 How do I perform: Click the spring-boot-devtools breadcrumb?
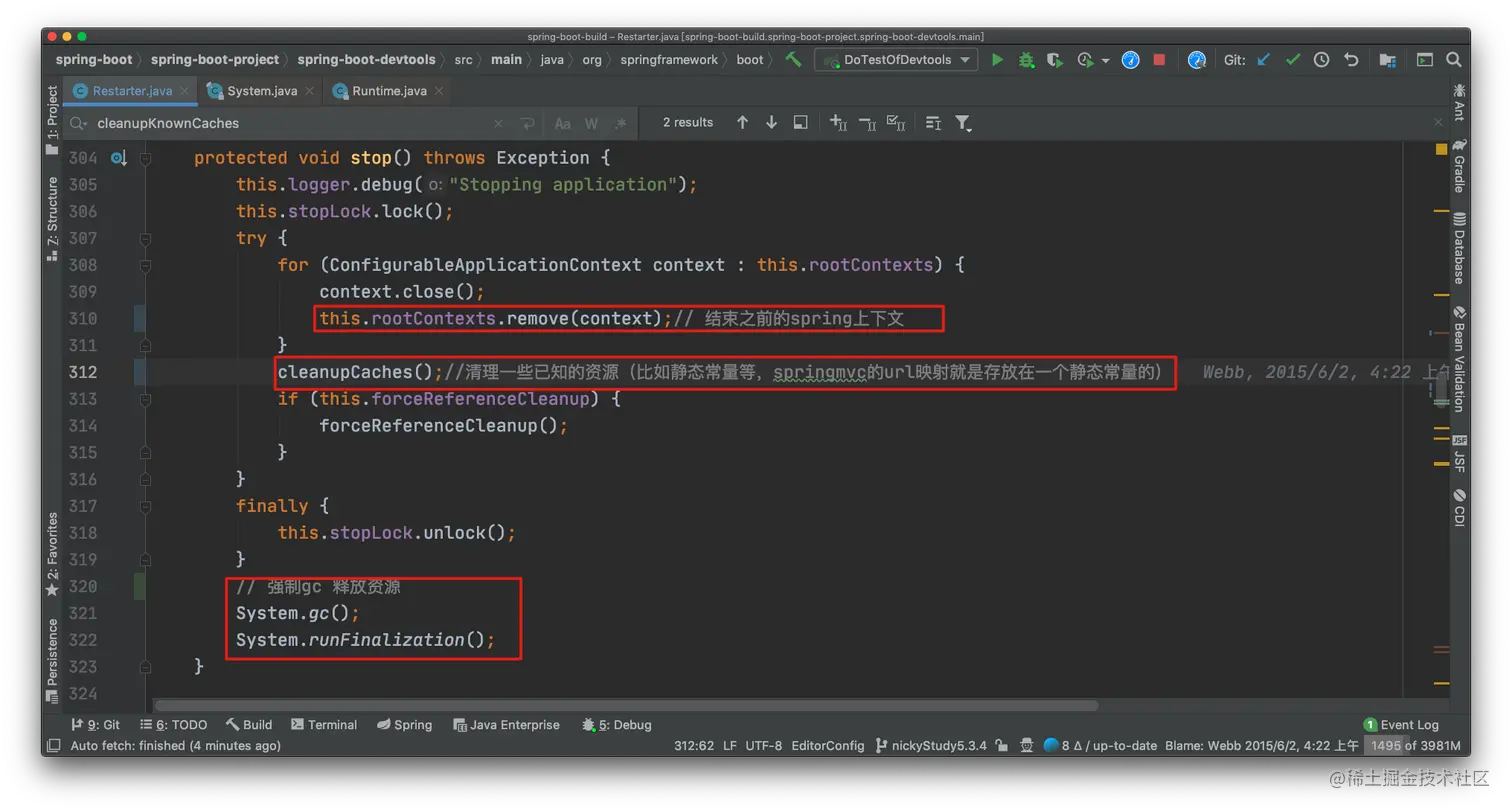click(x=366, y=60)
